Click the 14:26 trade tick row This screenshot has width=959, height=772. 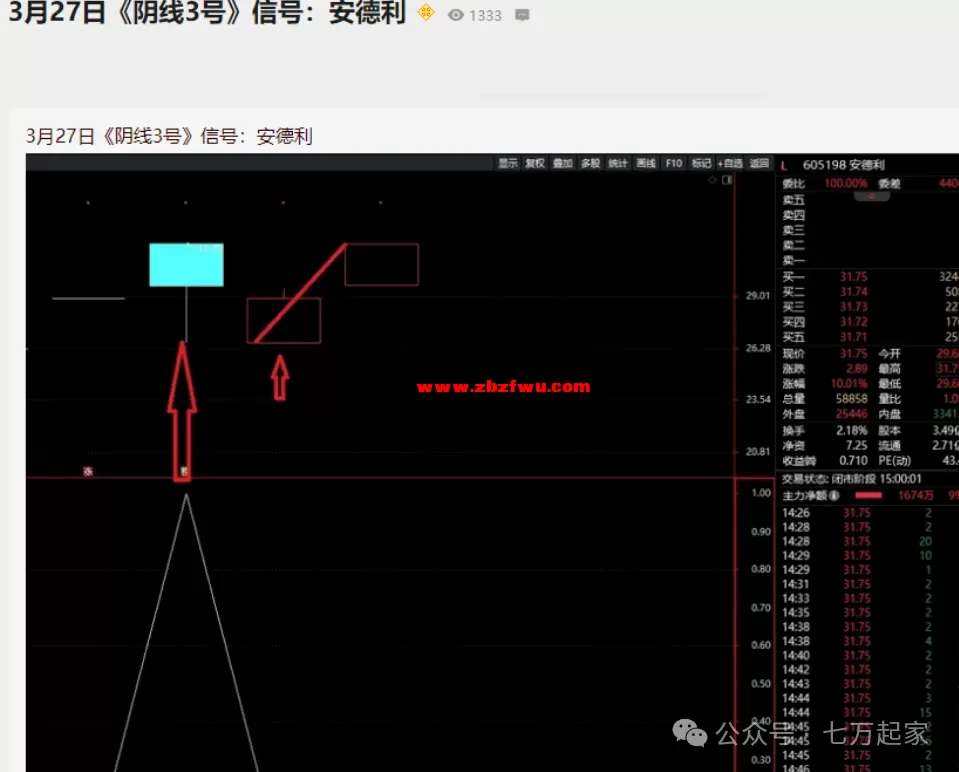(x=857, y=513)
